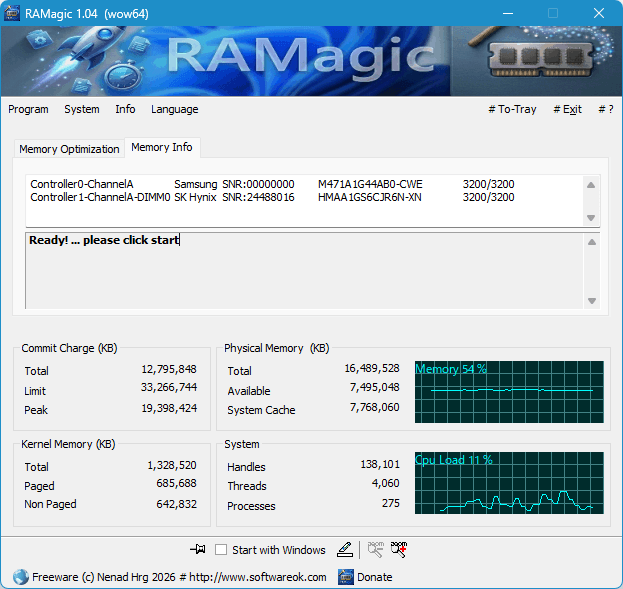Click the # Exit menu button
The height and width of the screenshot is (589, 623).
pyautogui.click(x=567, y=109)
